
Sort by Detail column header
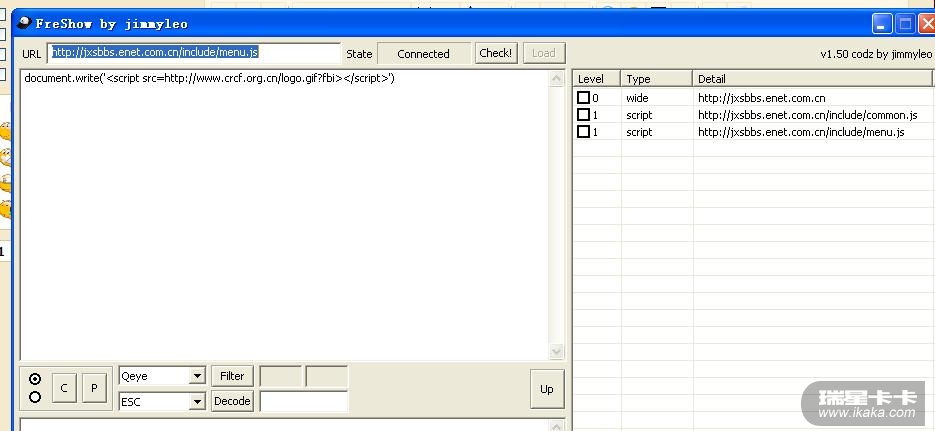(812, 79)
